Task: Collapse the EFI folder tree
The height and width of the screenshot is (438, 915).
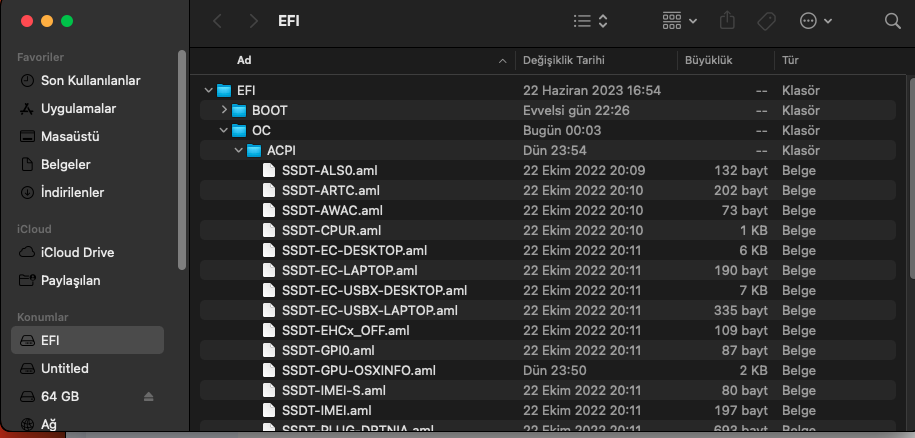Action: (x=209, y=90)
